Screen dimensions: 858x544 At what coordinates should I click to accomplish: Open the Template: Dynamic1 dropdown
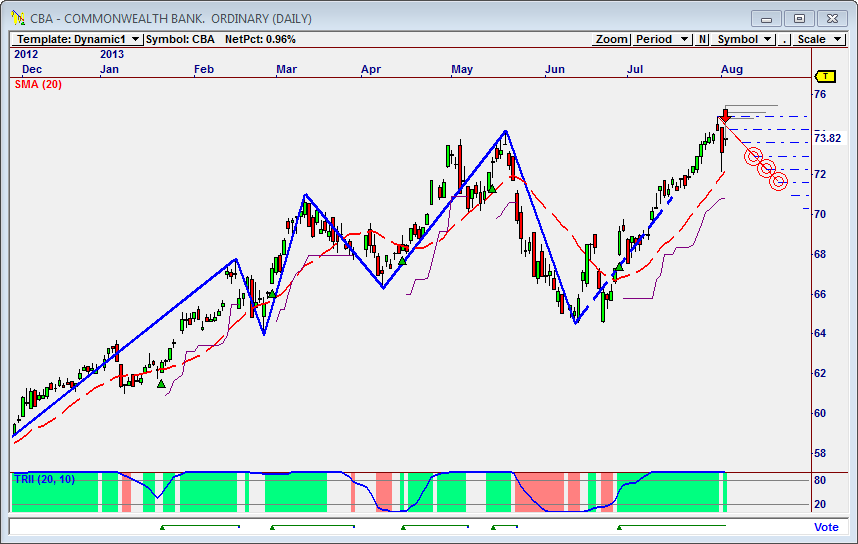(x=77, y=39)
